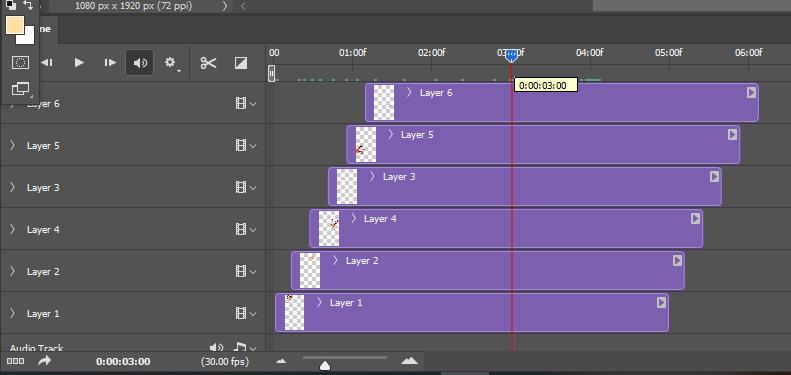Click the blue playhead marker

[x=512, y=56]
